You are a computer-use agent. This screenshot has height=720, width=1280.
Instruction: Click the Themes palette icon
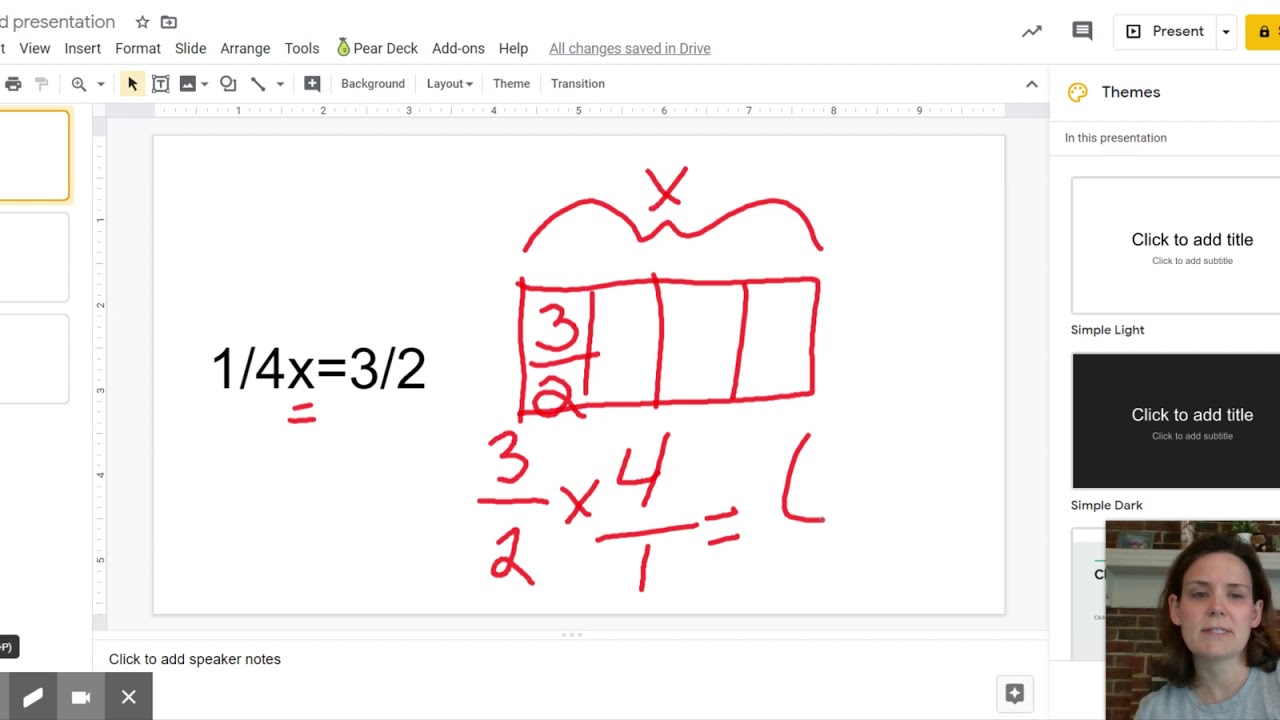(1077, 92)
